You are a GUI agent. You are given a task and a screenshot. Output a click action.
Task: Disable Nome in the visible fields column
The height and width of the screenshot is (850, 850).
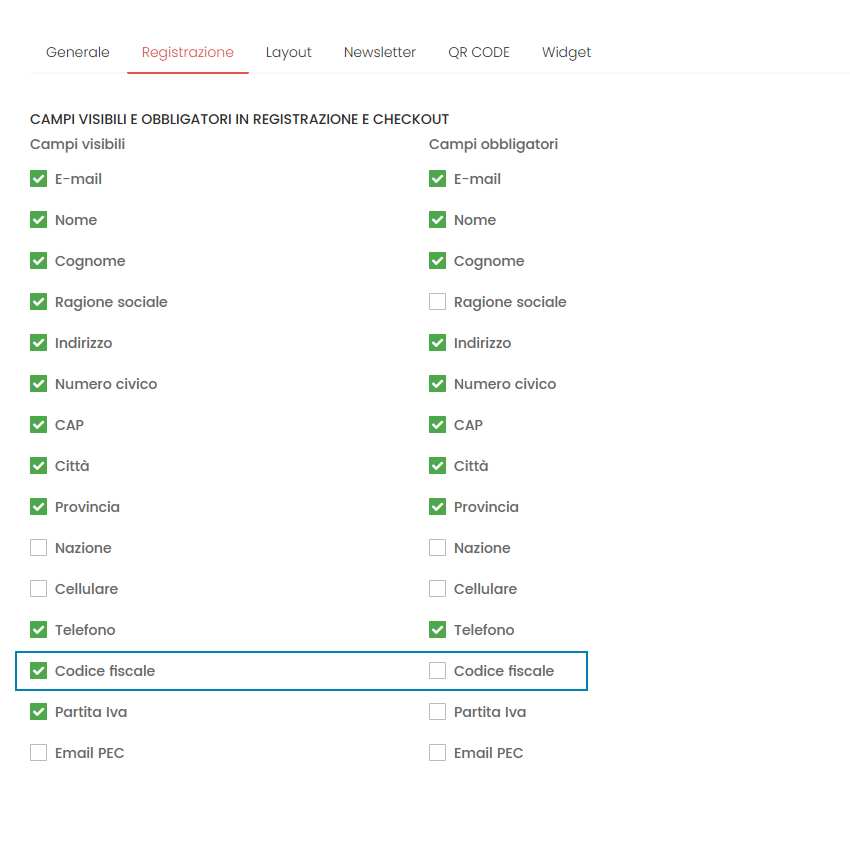point(39,220)
